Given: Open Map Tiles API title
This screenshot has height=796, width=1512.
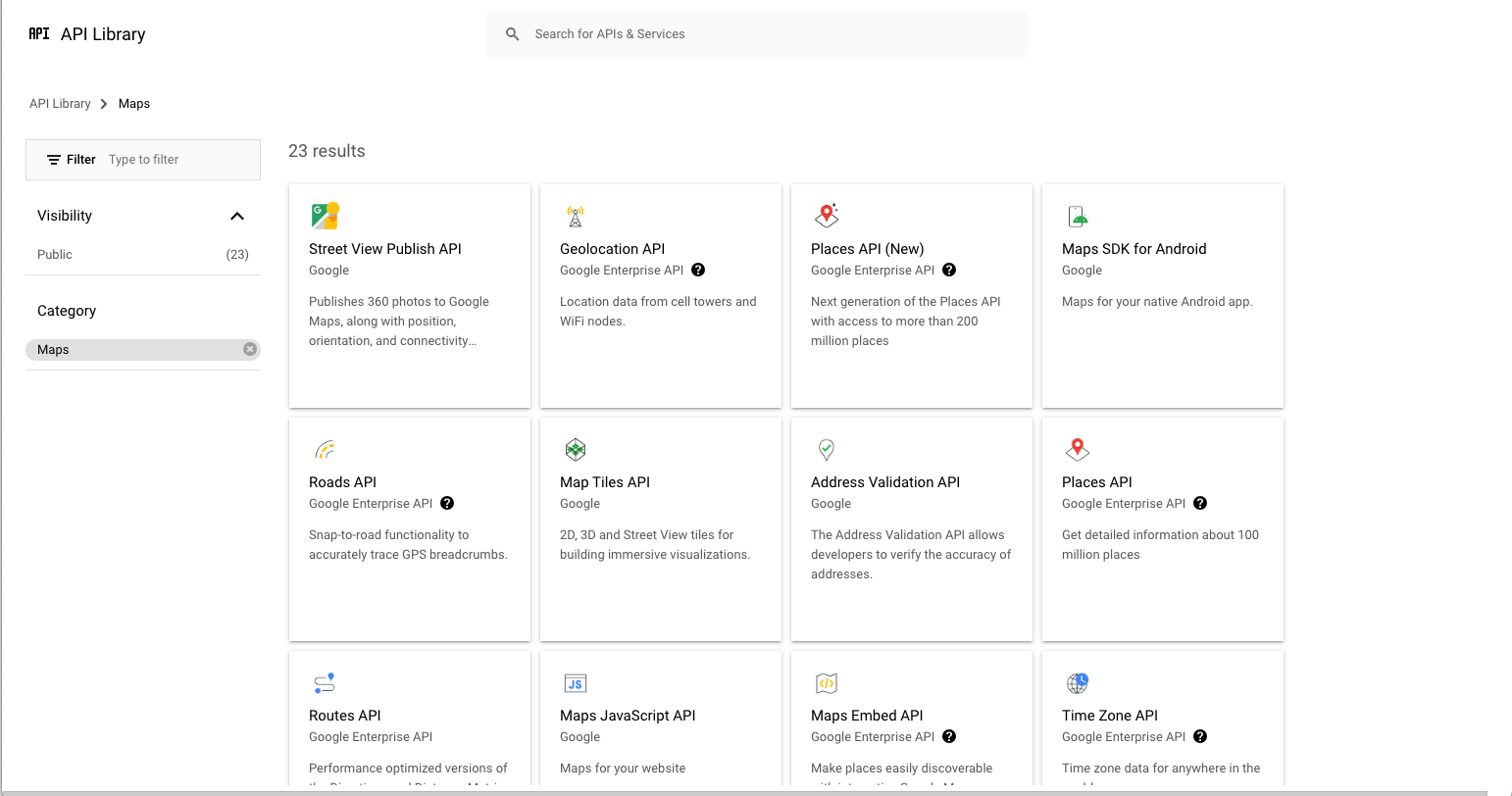Looking at the screenshot, I should [605, 482].
